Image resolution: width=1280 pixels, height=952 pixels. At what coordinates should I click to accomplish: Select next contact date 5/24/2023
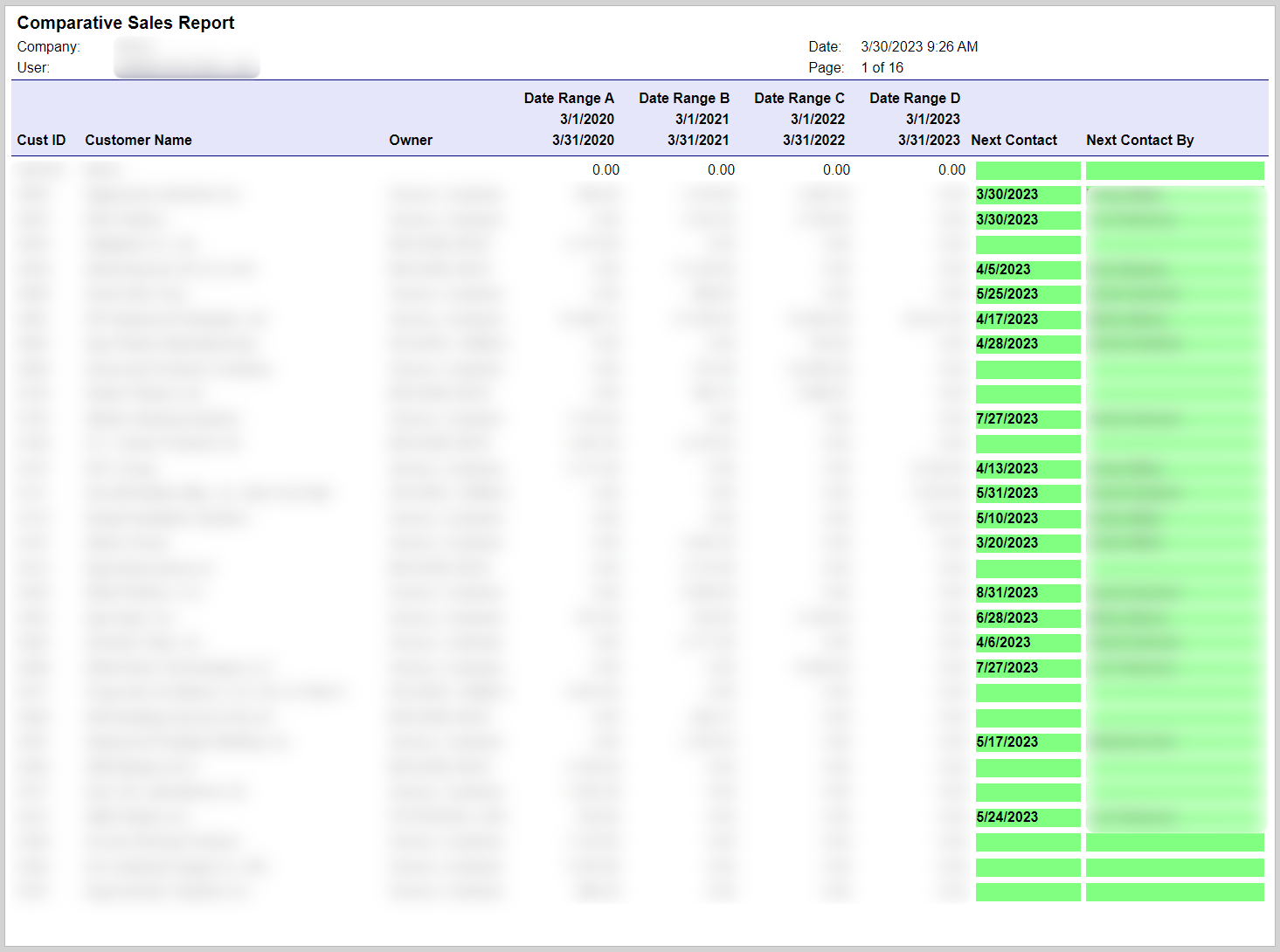1007,817
